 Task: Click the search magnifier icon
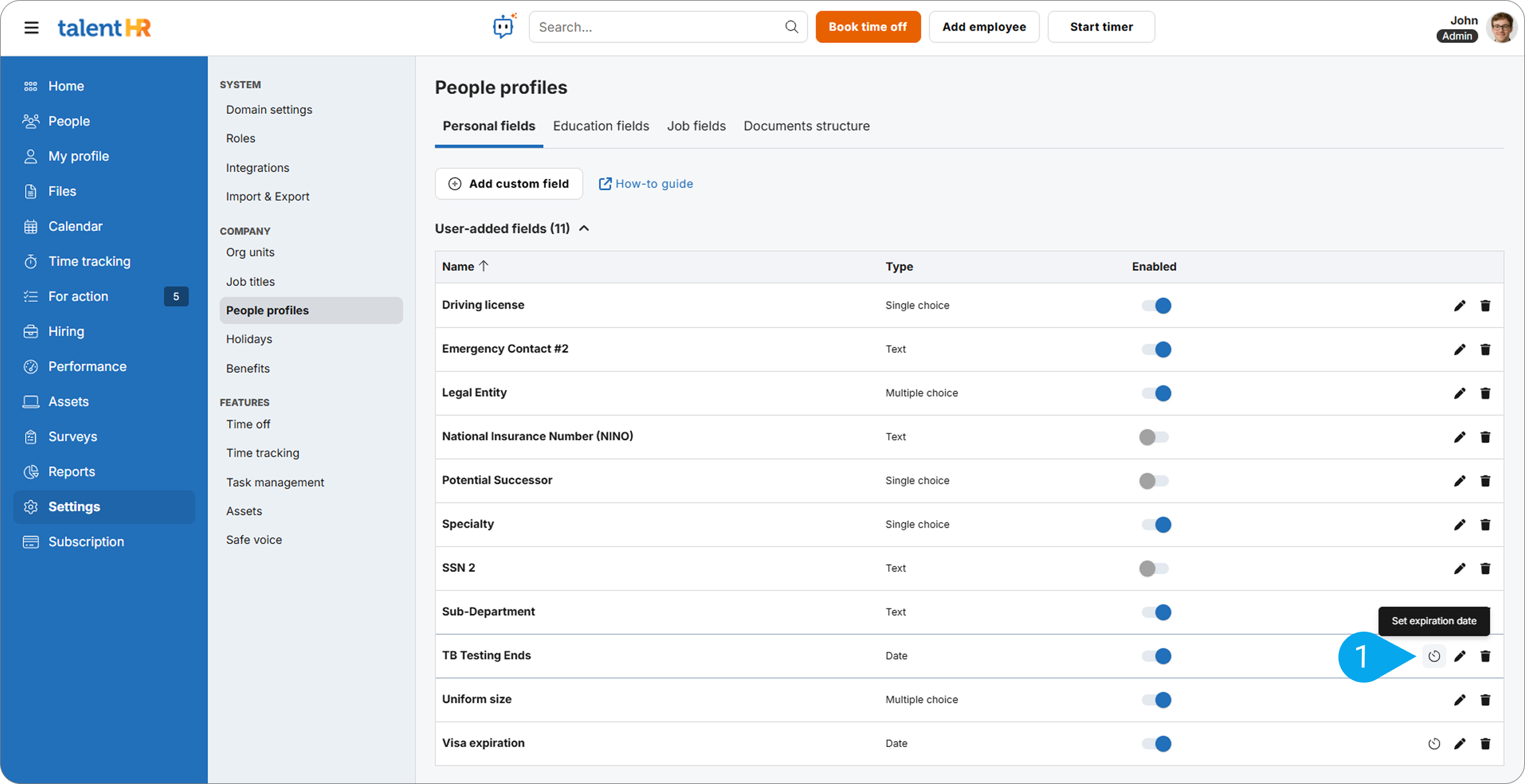[x=791, y=26]
